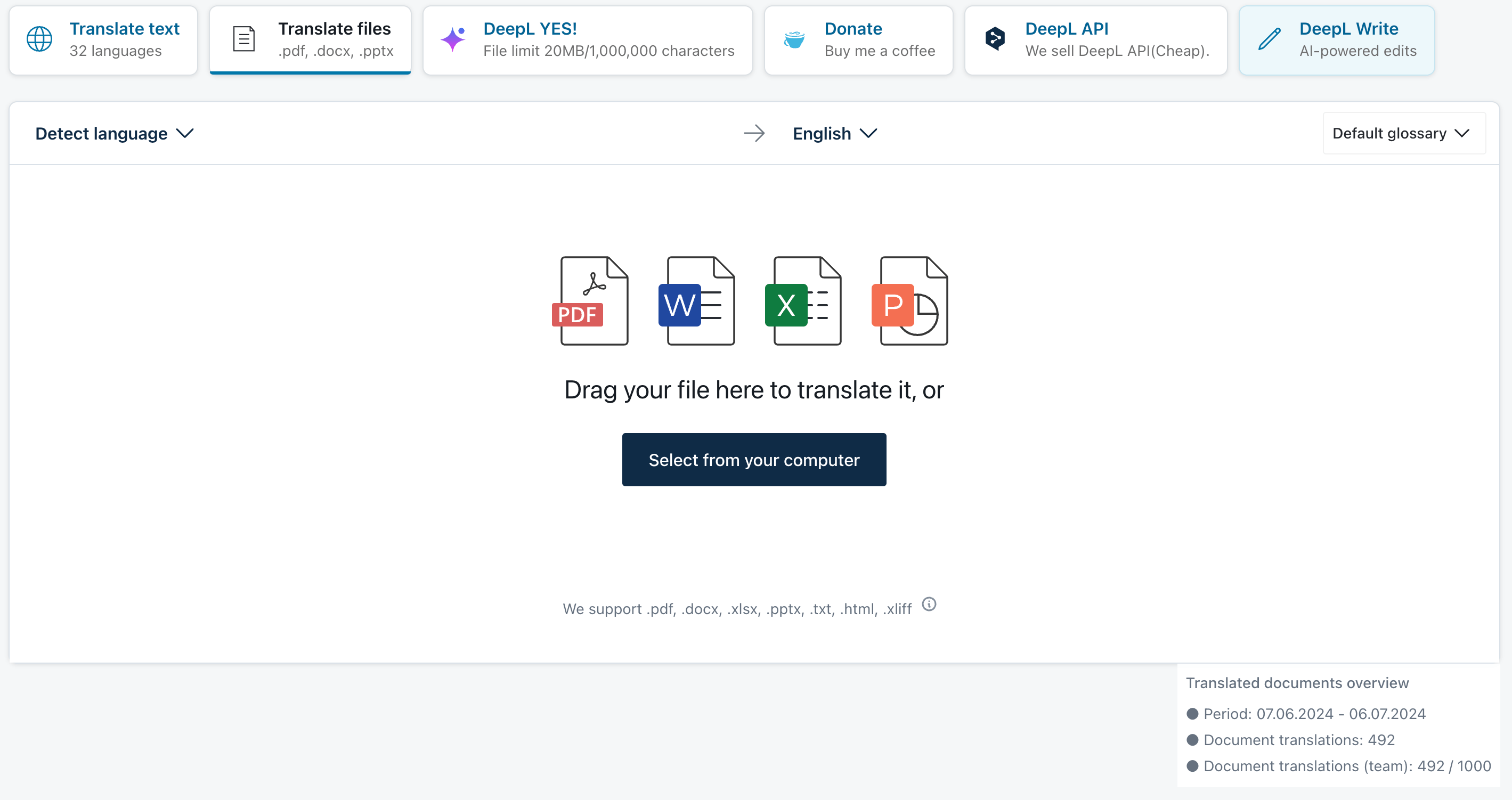Open the English target language dropdown
This screenshot has height=800, width=1512.
pyautogui.click(x=835, y=134)
